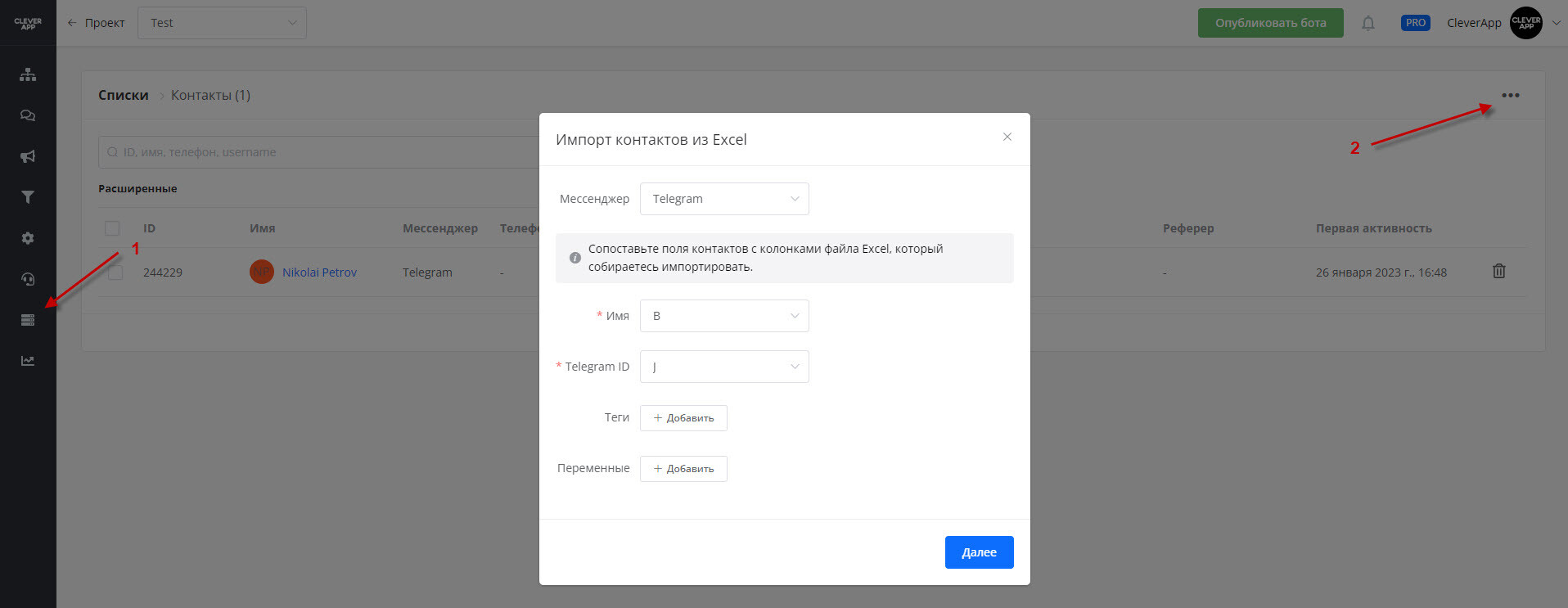Open the funnel sidebar icon

coord(28,197)
